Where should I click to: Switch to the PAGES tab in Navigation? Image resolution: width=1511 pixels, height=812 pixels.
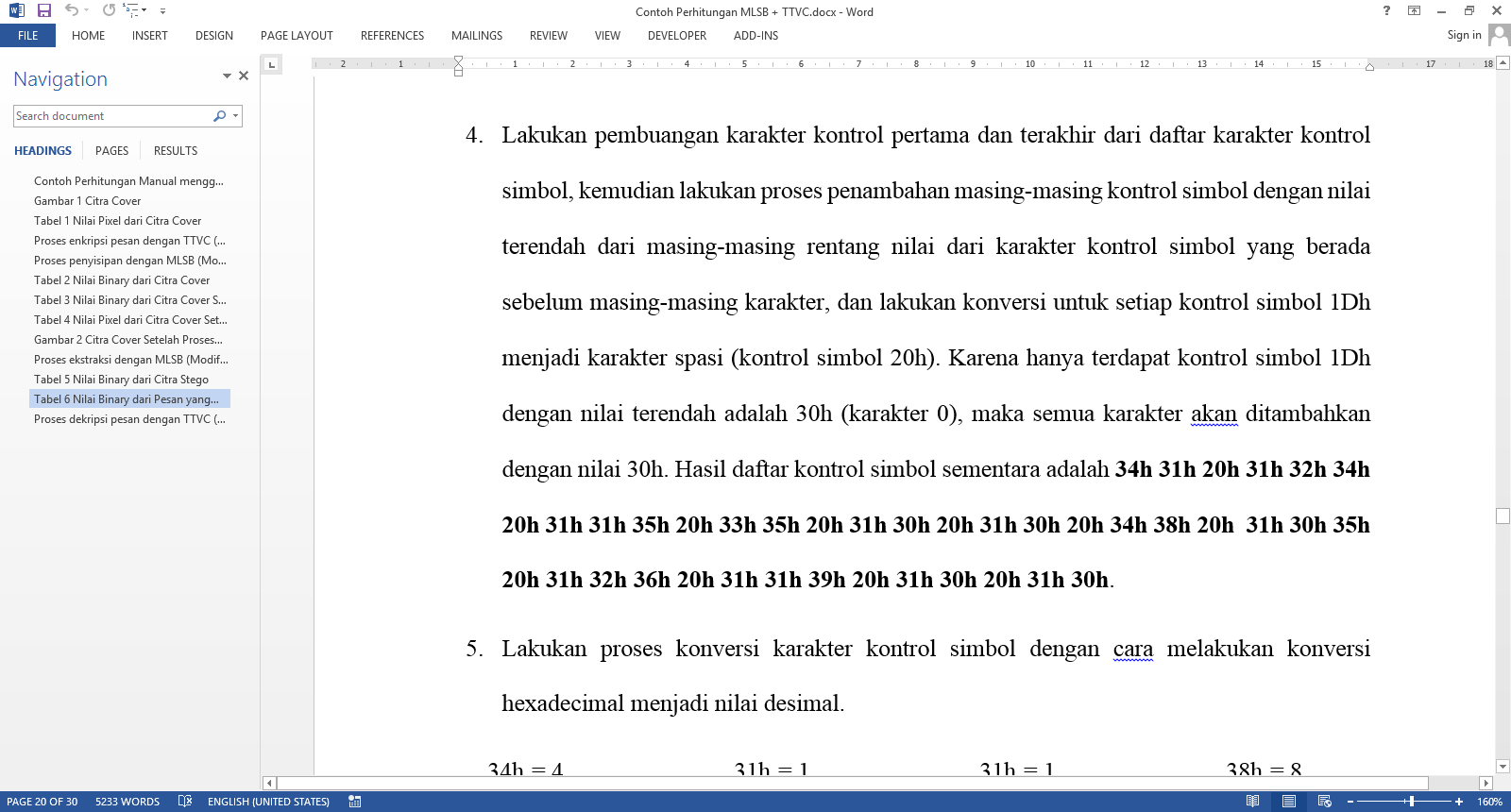[111, 151]
